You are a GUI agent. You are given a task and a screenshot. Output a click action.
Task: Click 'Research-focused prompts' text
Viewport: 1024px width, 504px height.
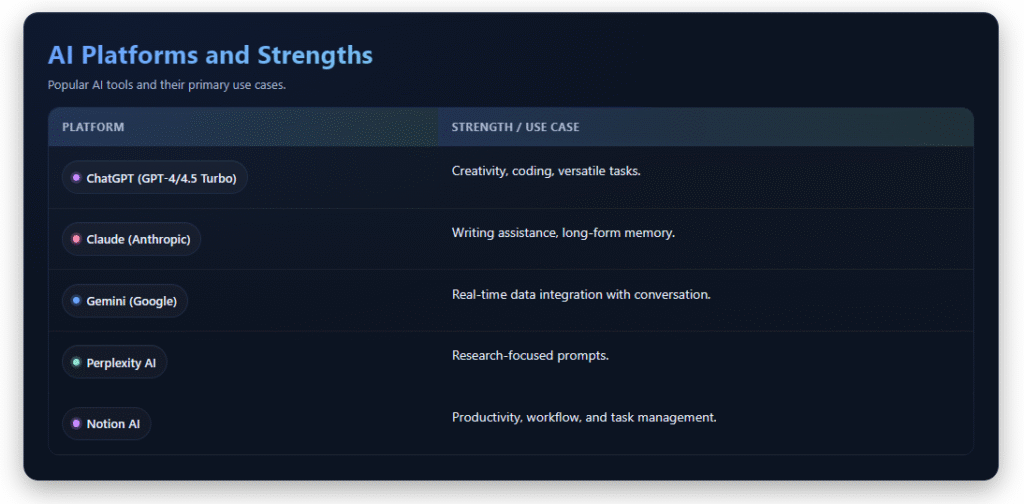click(530, 356)
